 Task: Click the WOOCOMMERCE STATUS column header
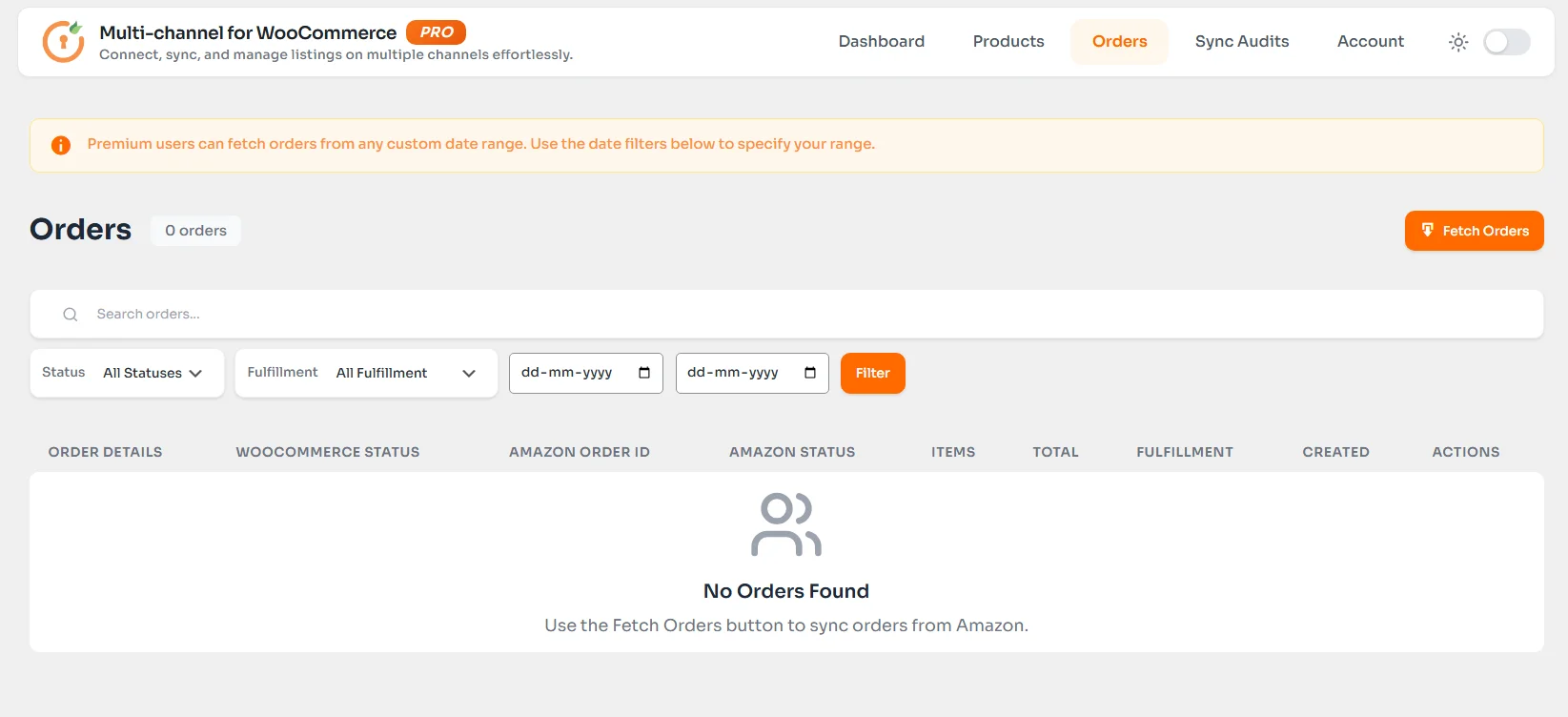[328, 452]
